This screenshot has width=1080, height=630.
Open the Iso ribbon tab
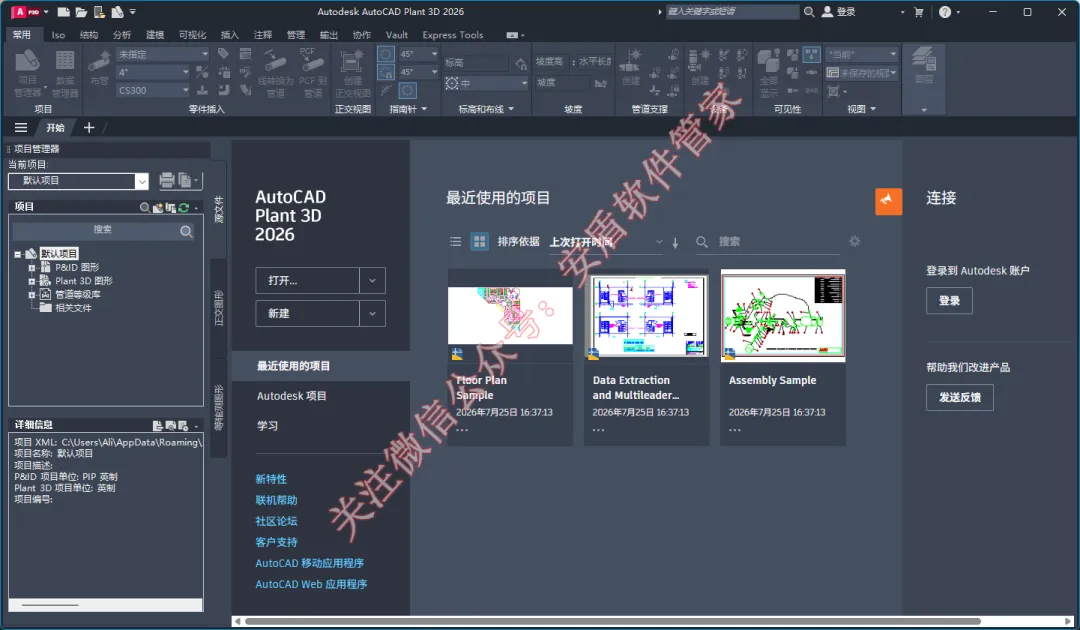point(58,34)
